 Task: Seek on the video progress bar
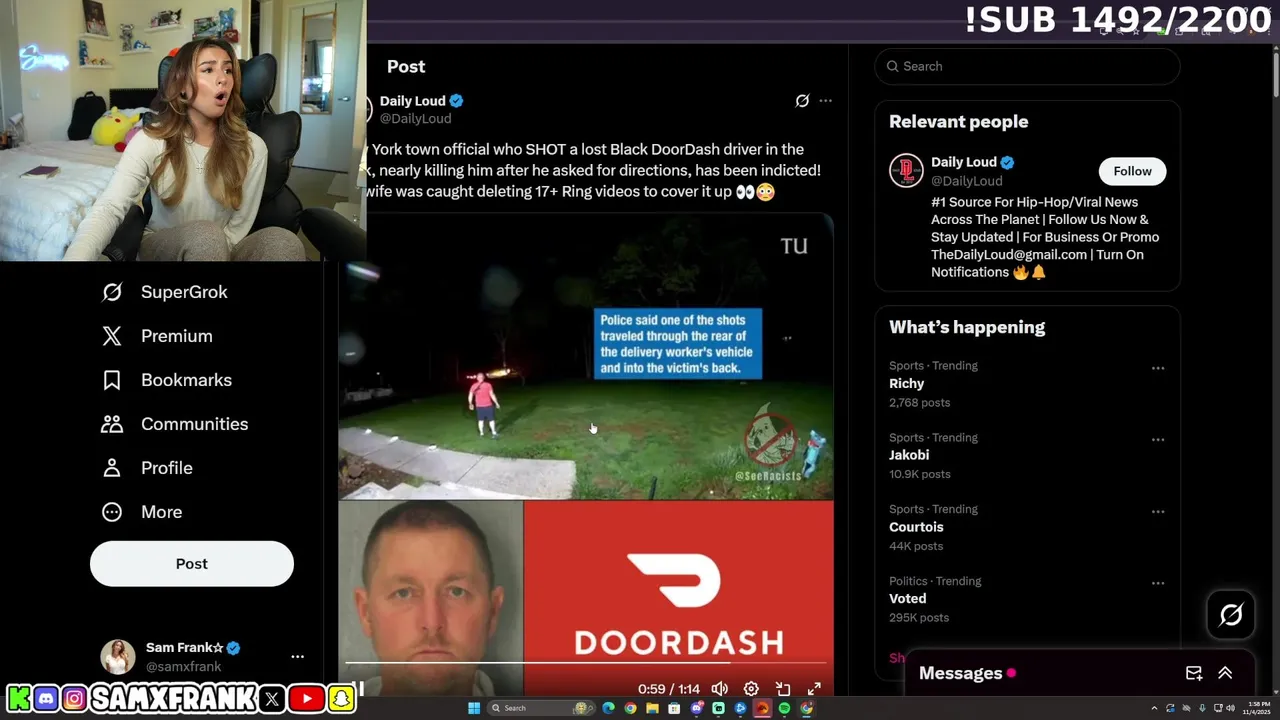click(586, 662)
